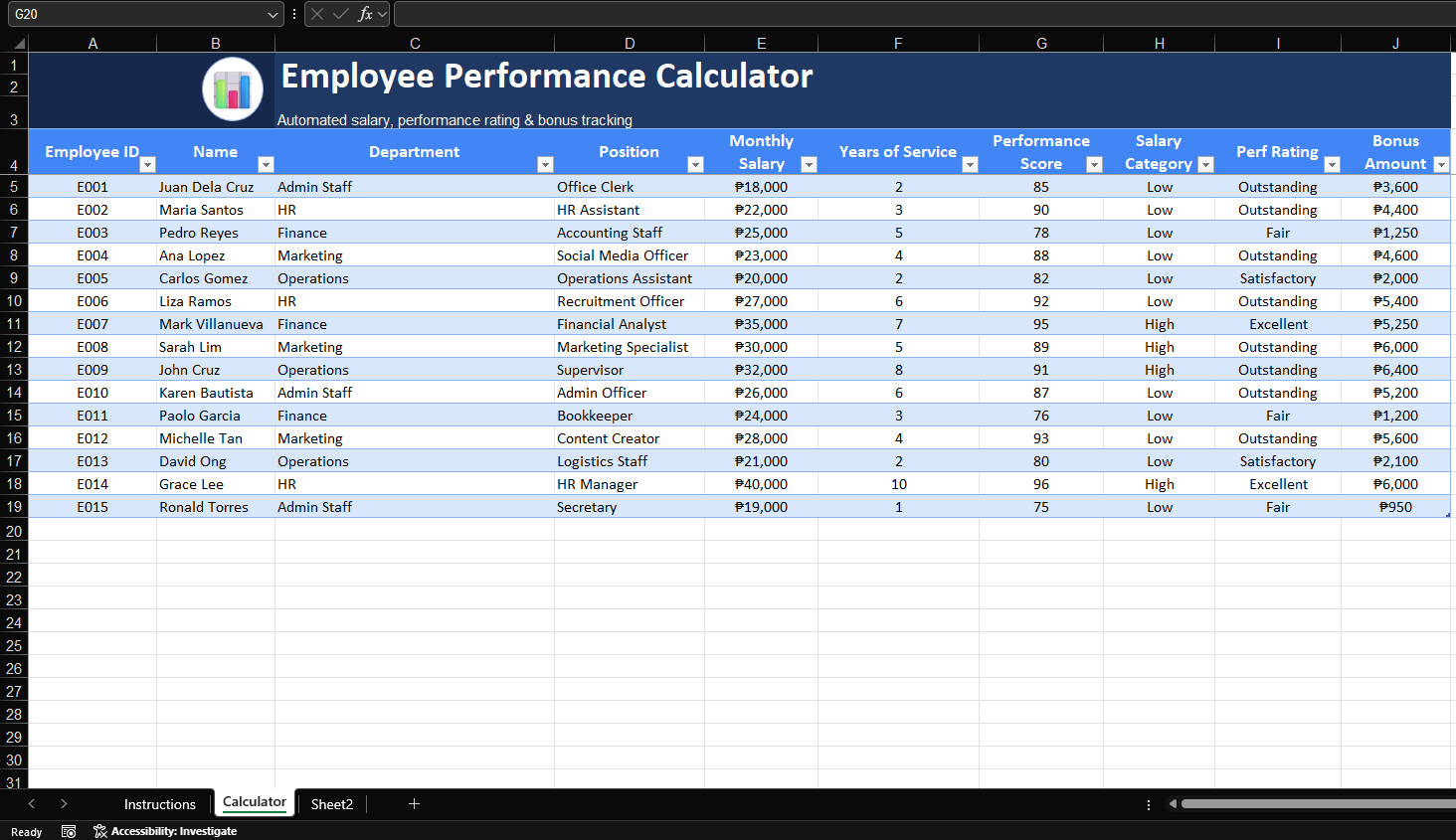Screen dimensions: 1456x840
Task: Click the chart logo image in header
Action: pyautogui.click(x=233, y=89)
